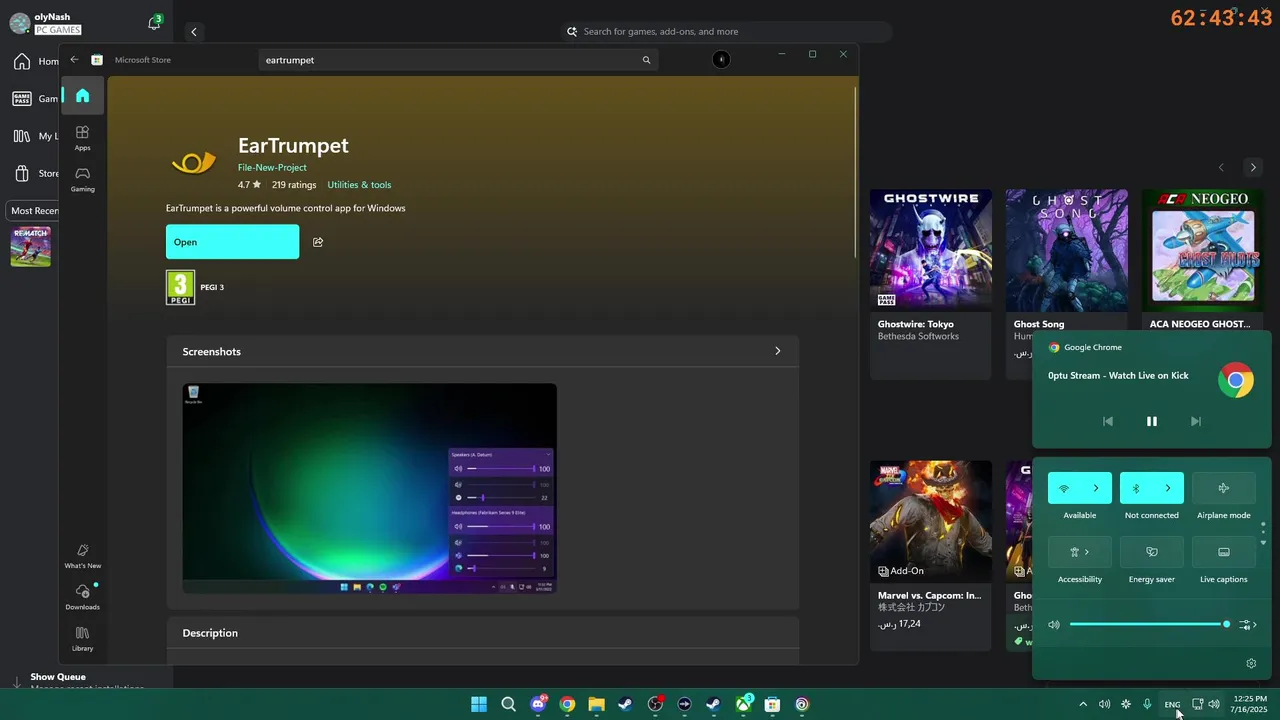The height and width of the screenshot is (720, 1280).
Task: Click the EarTrumpet horn app logo
Action: [193, 163]
